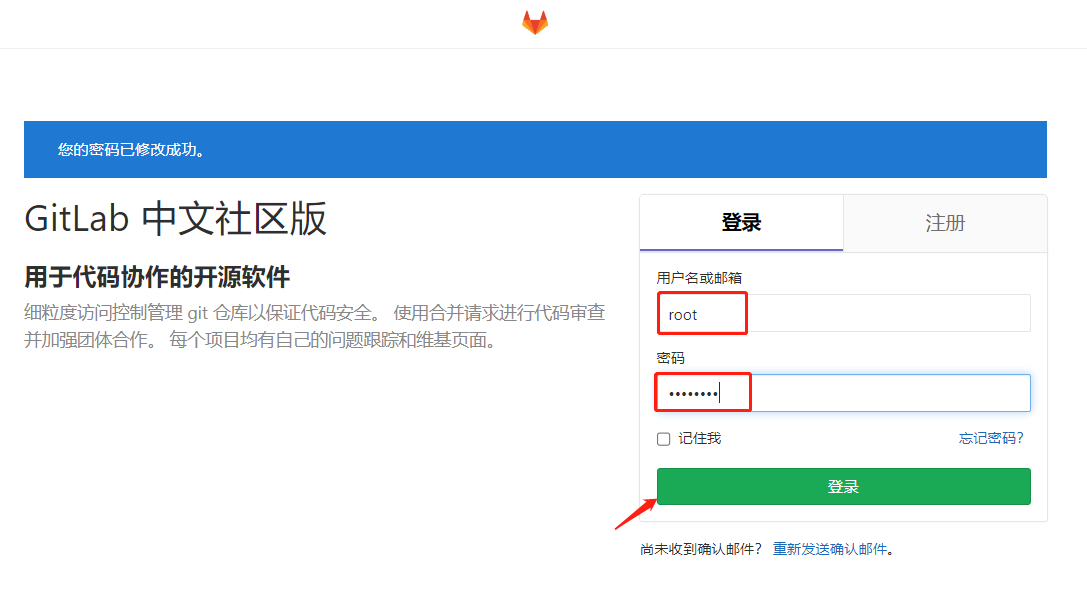The image size is (1087, 612).
Task: Click 重新发送确认邮件 link
Action: point(830,549)
